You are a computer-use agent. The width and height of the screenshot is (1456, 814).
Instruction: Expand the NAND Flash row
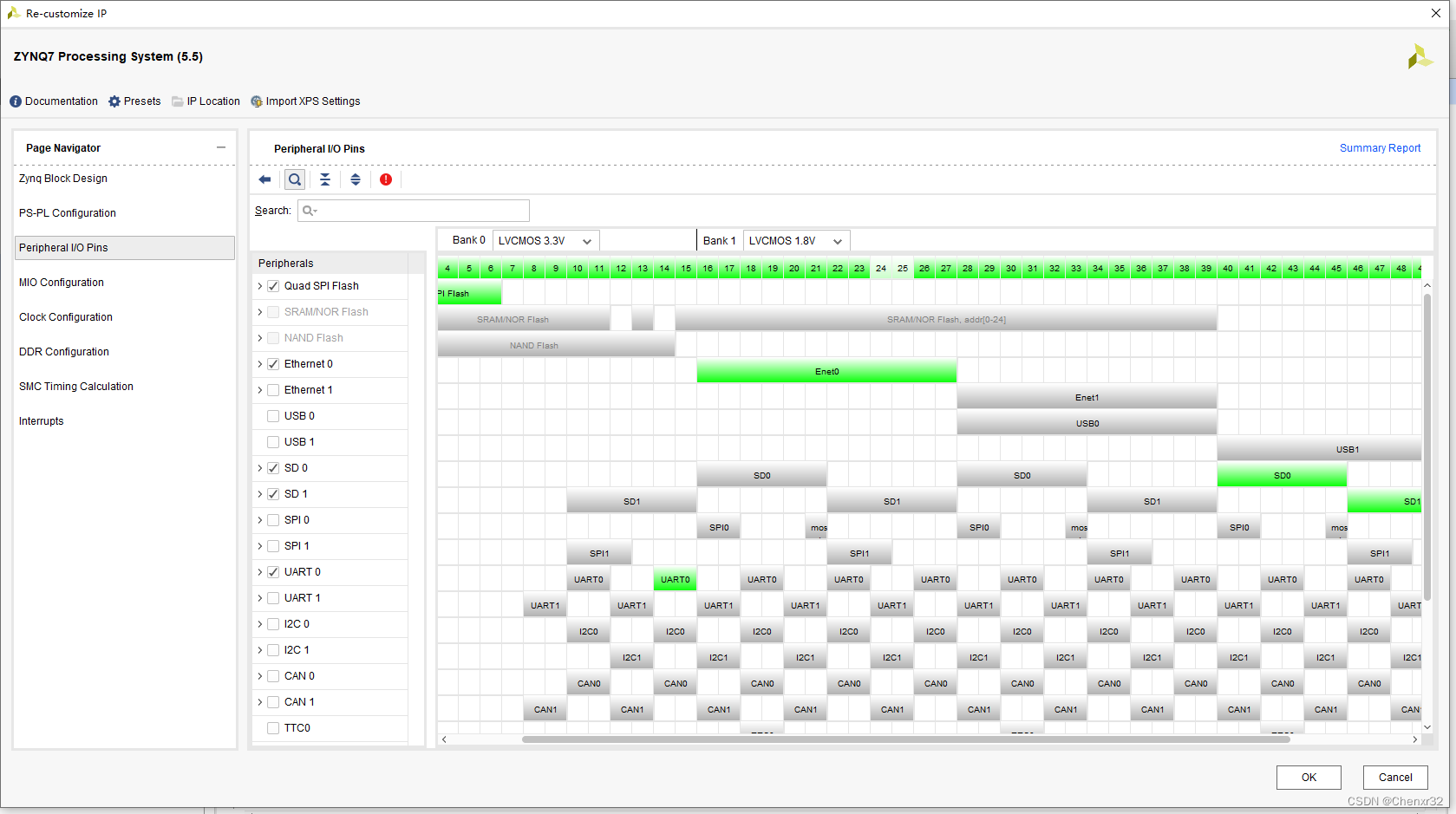pyautogui.click(x=260, y=338)
